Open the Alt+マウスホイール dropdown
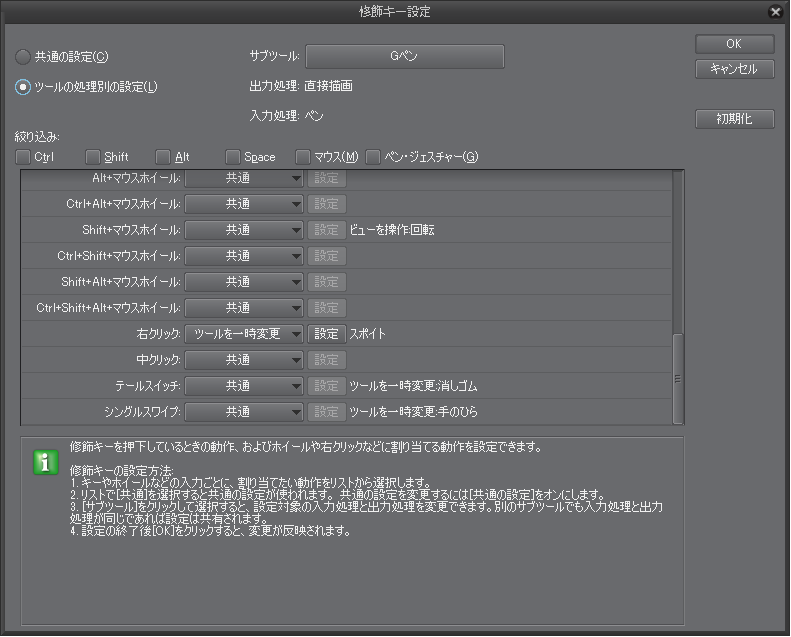The width and height of the screenshot is (791, 637). point(244,178)
